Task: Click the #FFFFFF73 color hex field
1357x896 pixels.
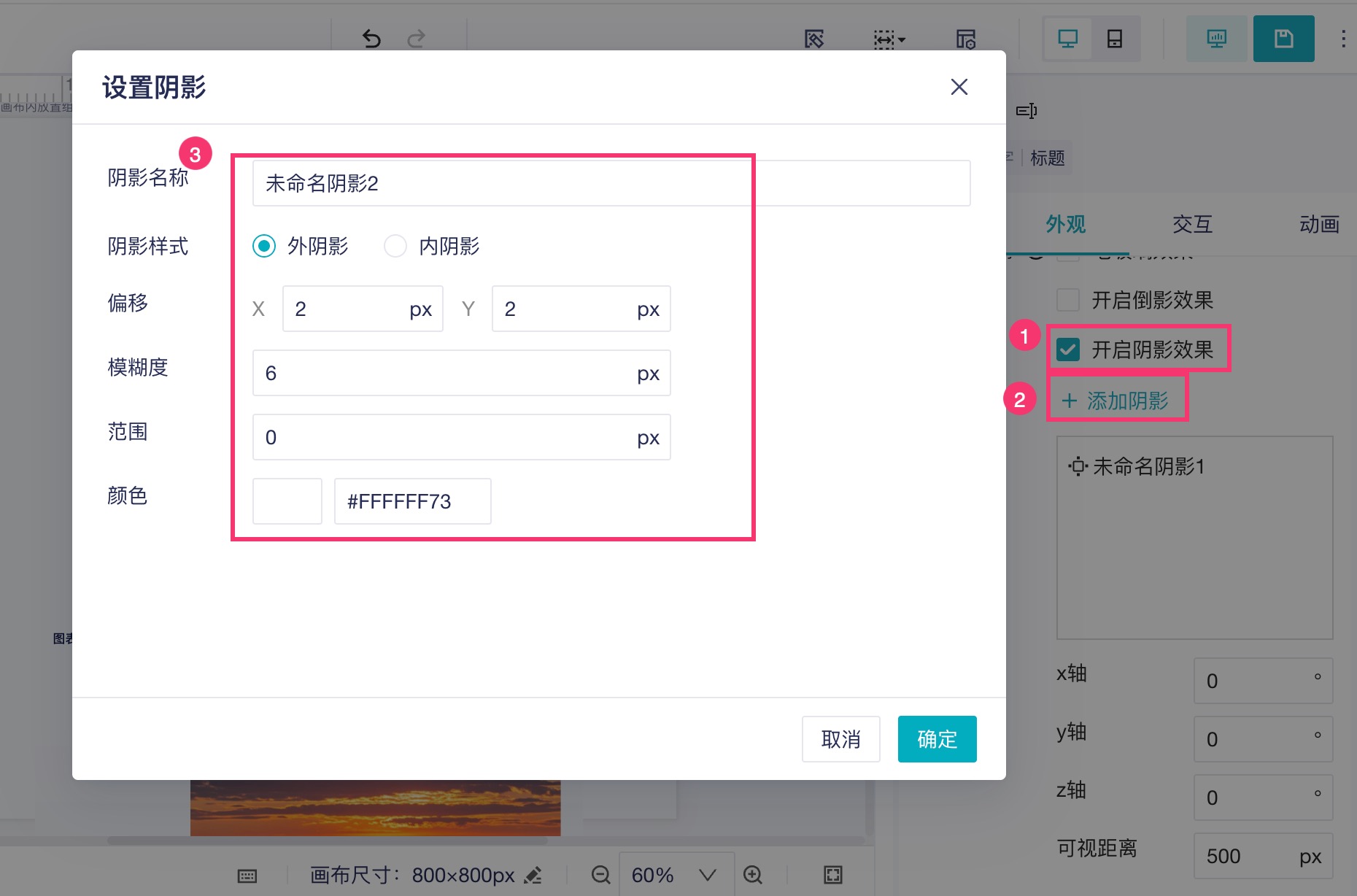Action: (x=413, y=501)
